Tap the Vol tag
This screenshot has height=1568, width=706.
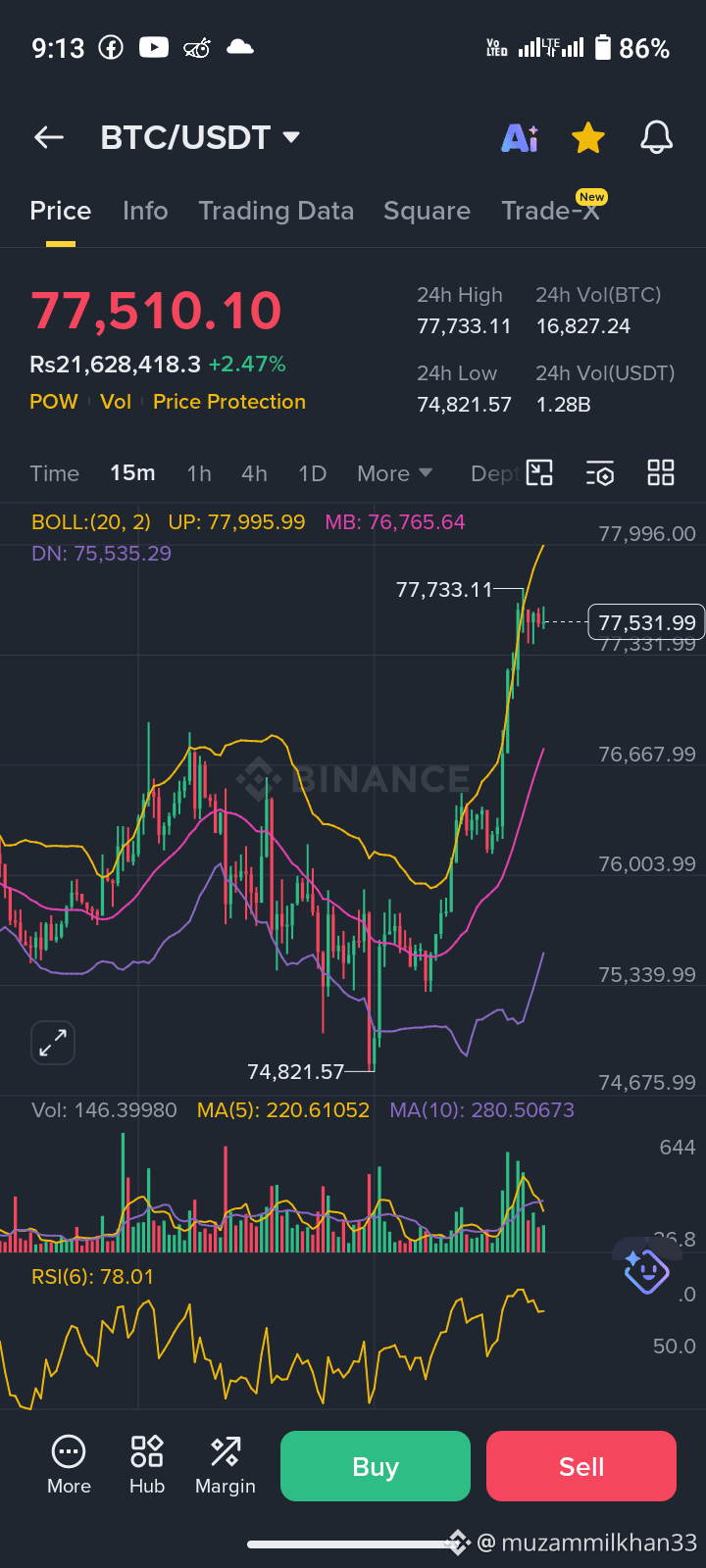point(116,402)
